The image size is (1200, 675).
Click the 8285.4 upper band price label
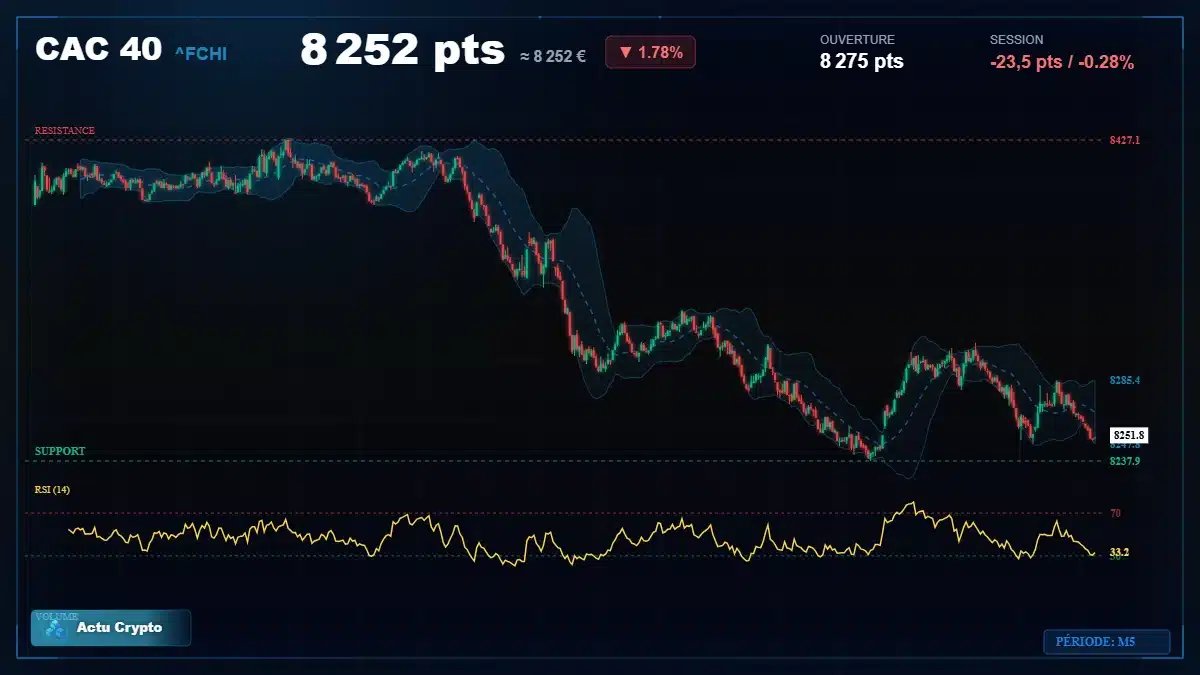click(1125, 381)
